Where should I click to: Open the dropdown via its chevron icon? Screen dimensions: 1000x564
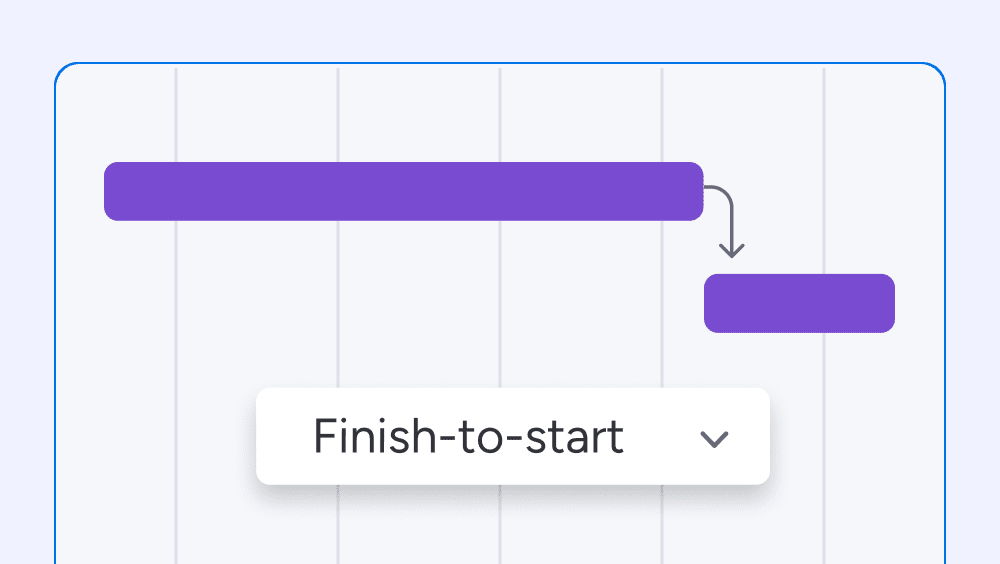click(x=714, y=439)
